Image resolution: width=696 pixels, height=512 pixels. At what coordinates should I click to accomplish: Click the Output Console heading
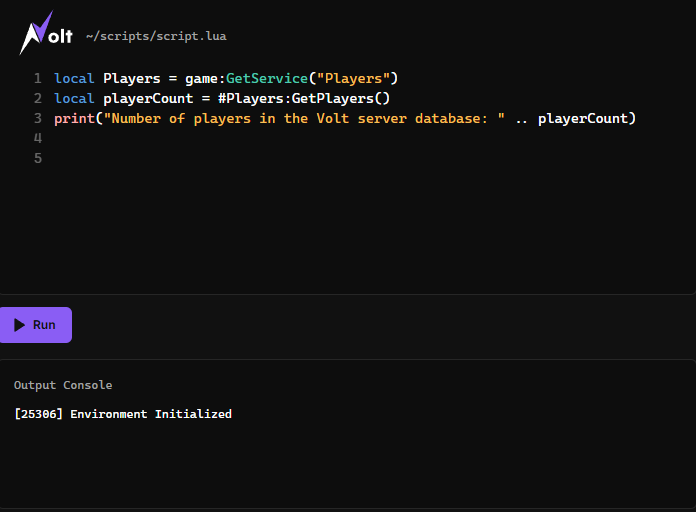click(63, 385)
